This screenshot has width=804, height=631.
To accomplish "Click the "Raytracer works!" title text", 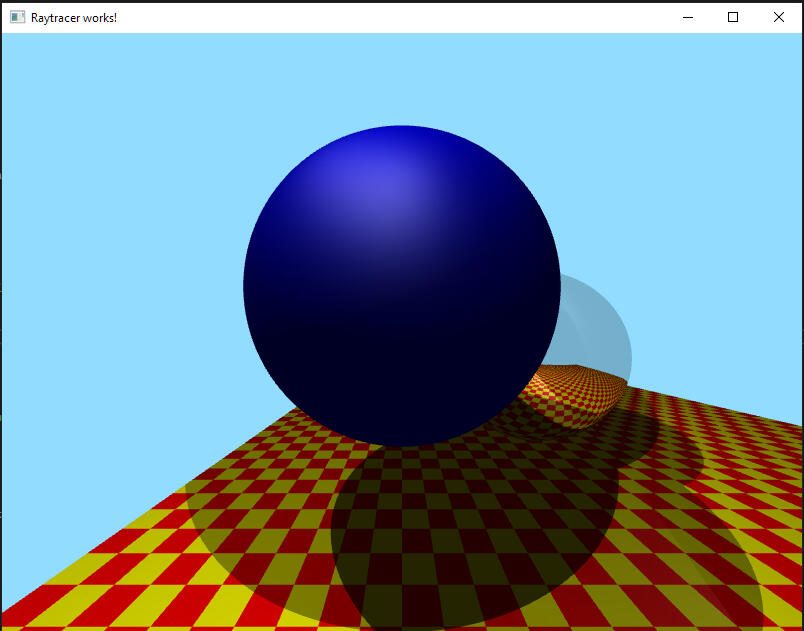I will pos(74,18).
